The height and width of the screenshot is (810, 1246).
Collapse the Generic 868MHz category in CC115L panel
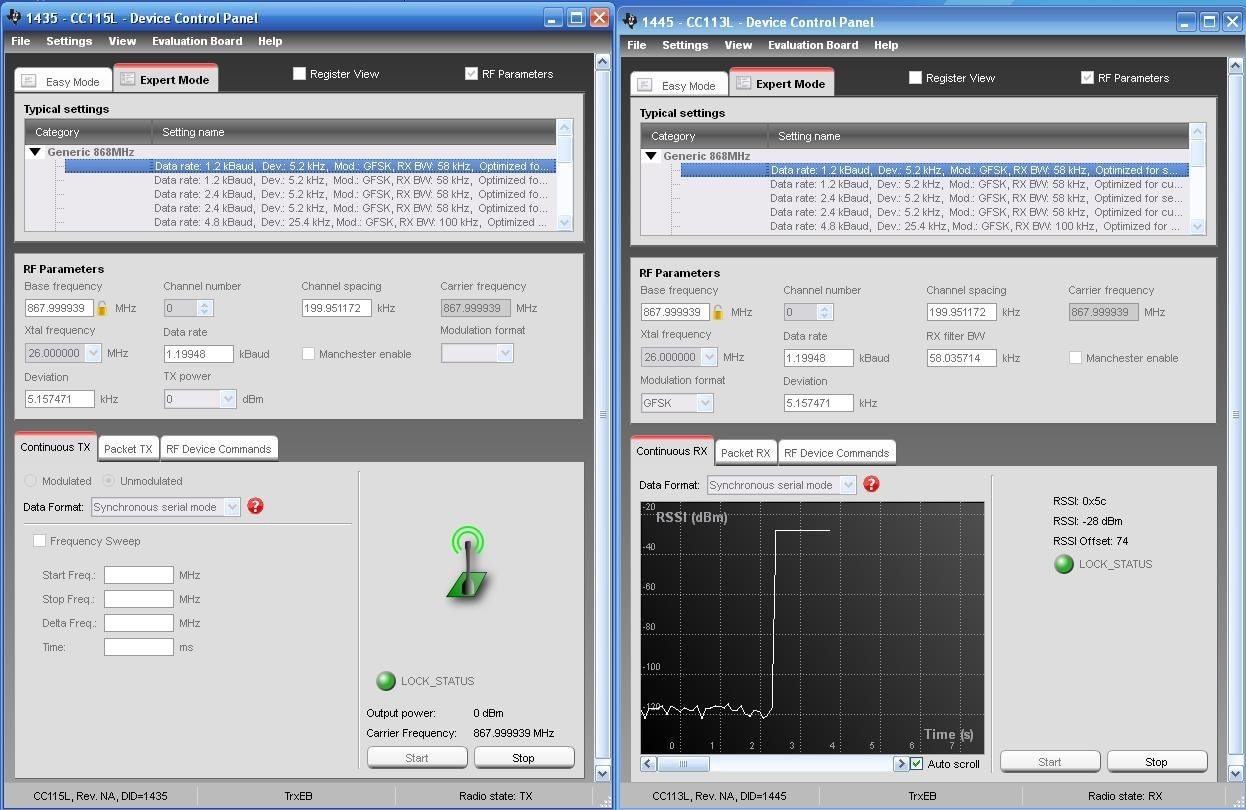(35, 153)
